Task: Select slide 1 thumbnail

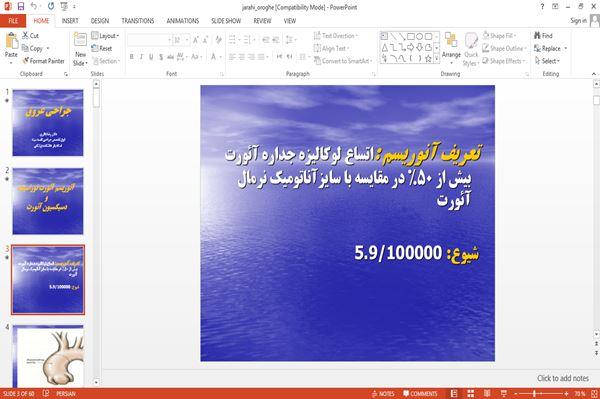Action: [x=48, y=122]
